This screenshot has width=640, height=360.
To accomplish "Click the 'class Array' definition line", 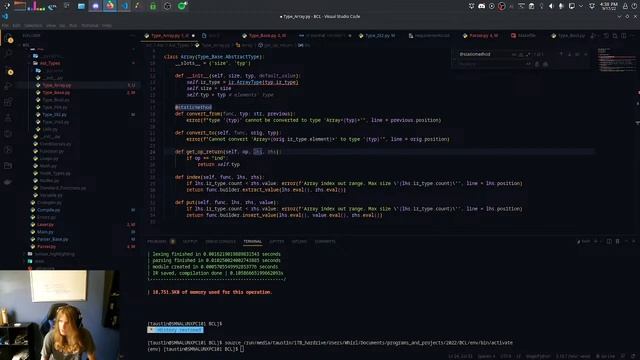I will click(x=213, y=57).
